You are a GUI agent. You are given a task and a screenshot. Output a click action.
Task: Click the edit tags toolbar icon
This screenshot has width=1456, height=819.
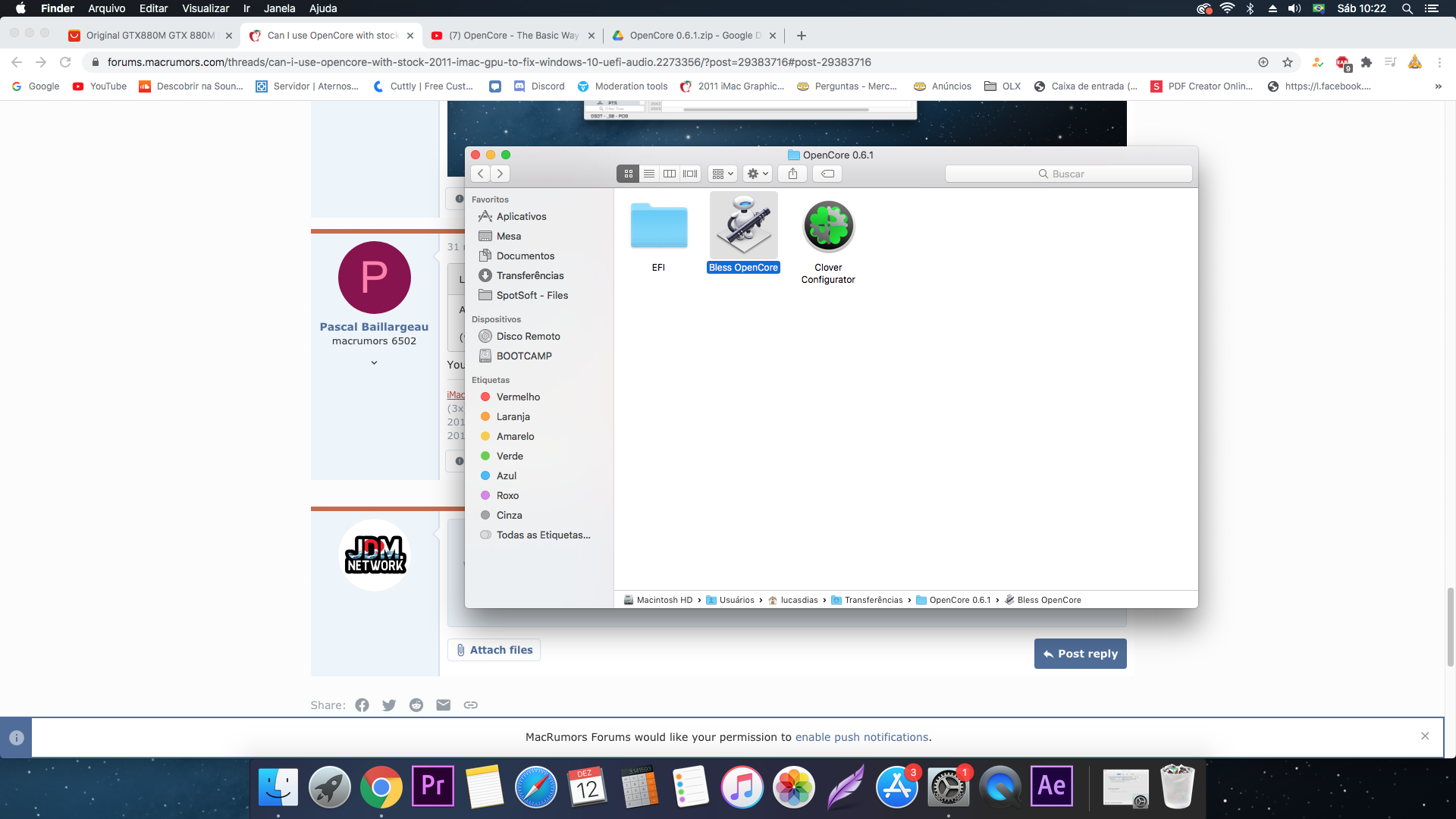pyautogui.click(x=828, y=174)
